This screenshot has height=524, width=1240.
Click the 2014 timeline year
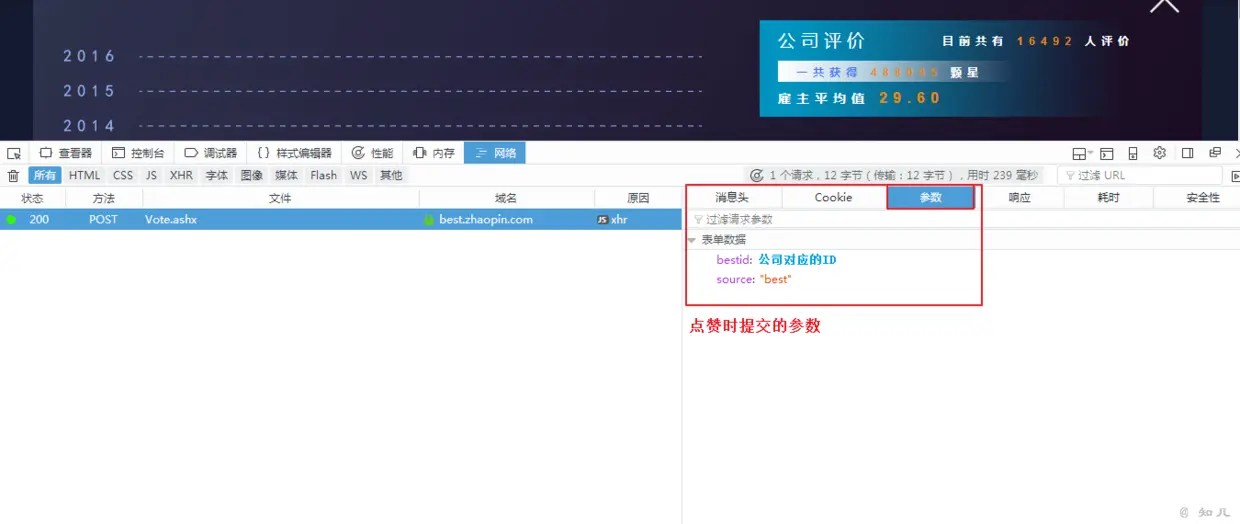pos(90,126)
